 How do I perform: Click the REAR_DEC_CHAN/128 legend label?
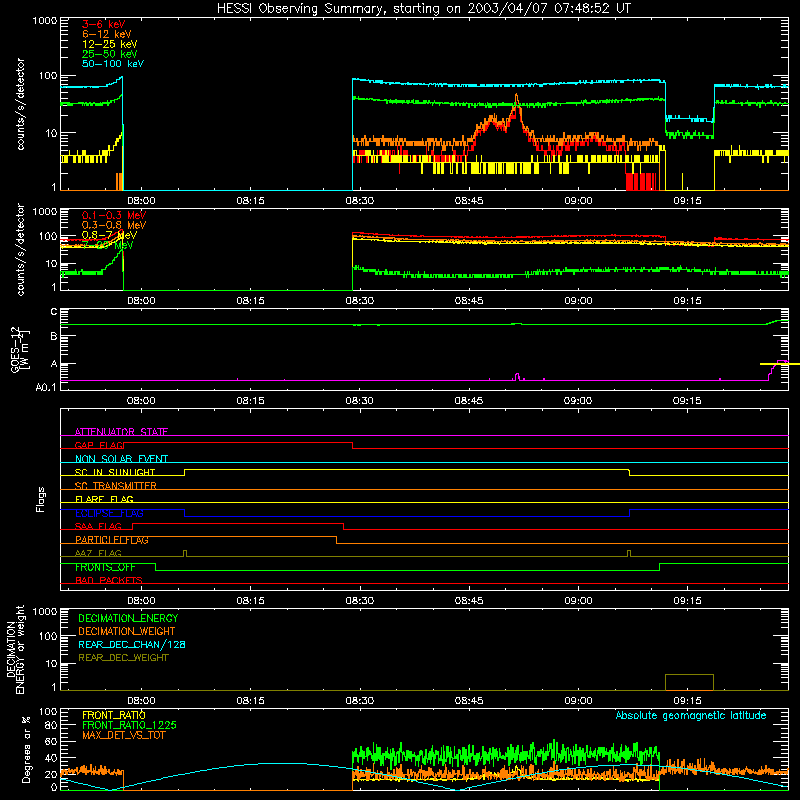[132, 644]
